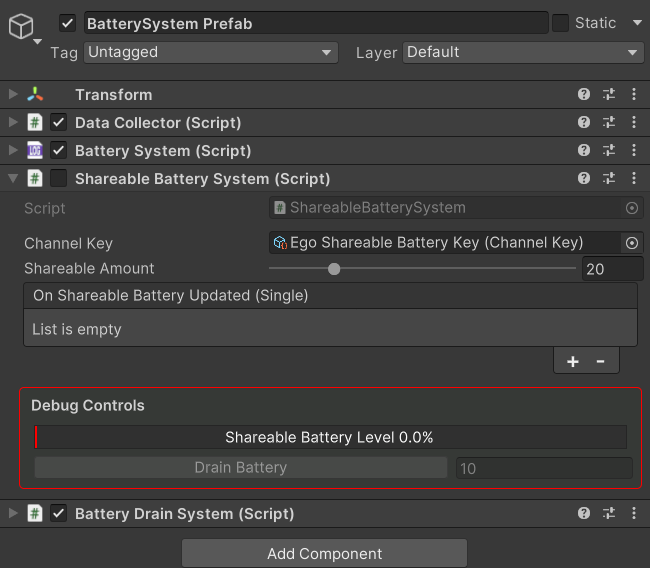This screenshot has height=568, width=650.
Task: Click the Battery Drain System script icon
Action: pyautogui.click(x=35, y=513)
